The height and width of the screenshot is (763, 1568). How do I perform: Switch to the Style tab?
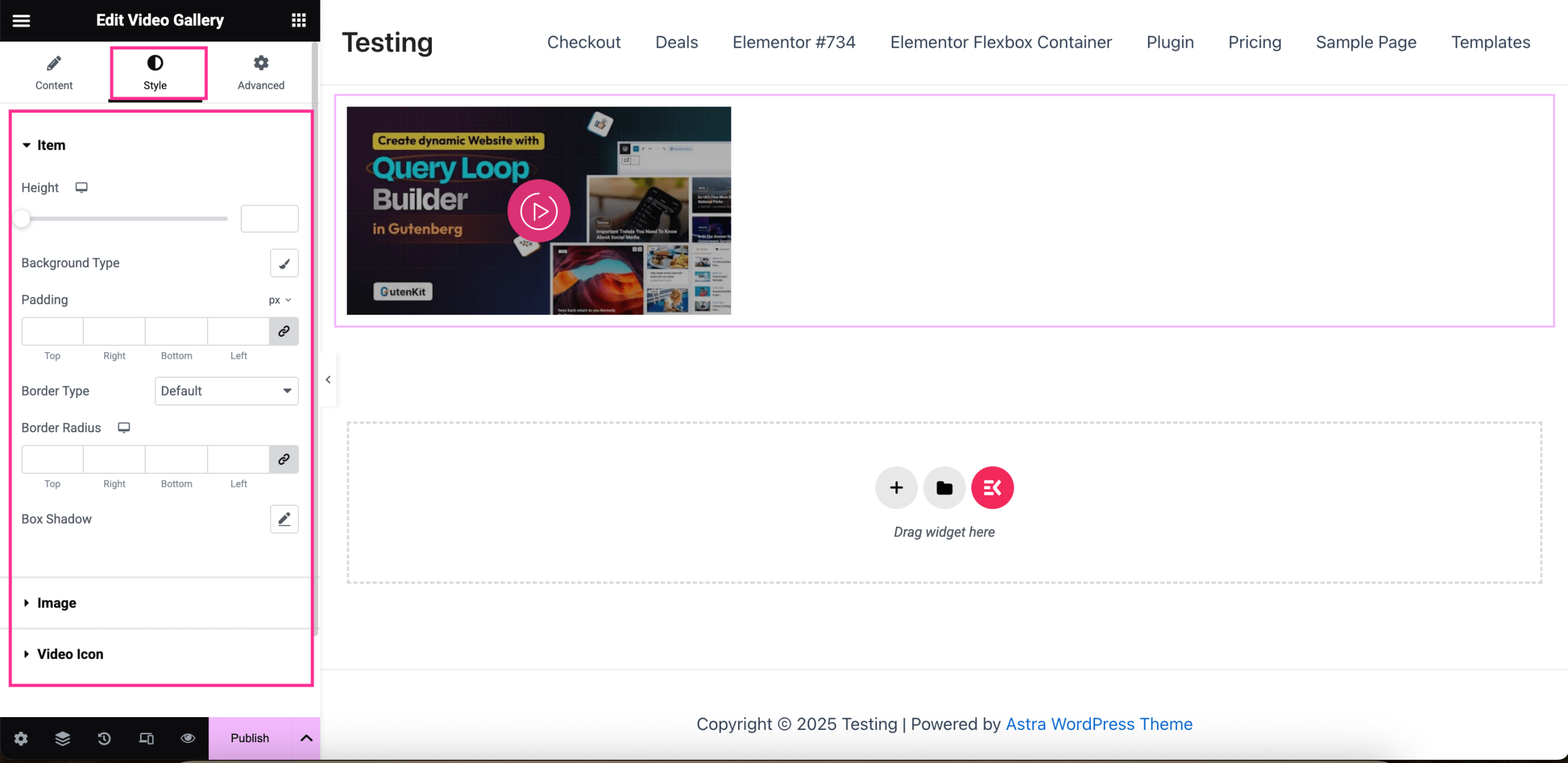click(155, 72)
